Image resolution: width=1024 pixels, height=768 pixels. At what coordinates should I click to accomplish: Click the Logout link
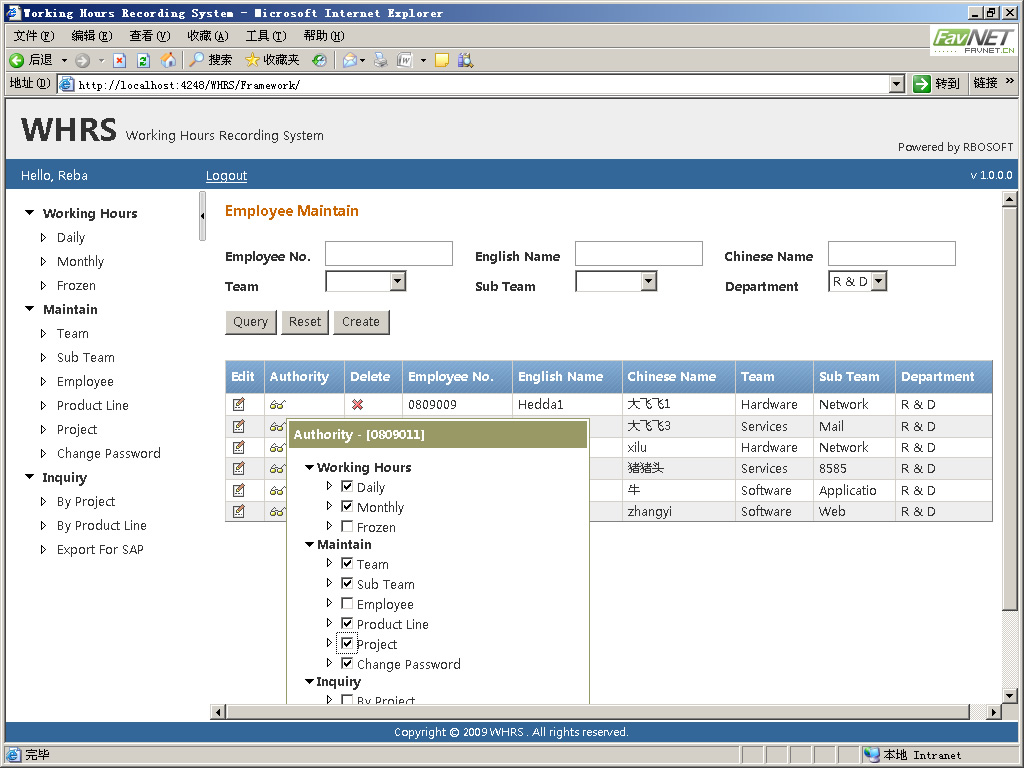[x=227, y=176]
